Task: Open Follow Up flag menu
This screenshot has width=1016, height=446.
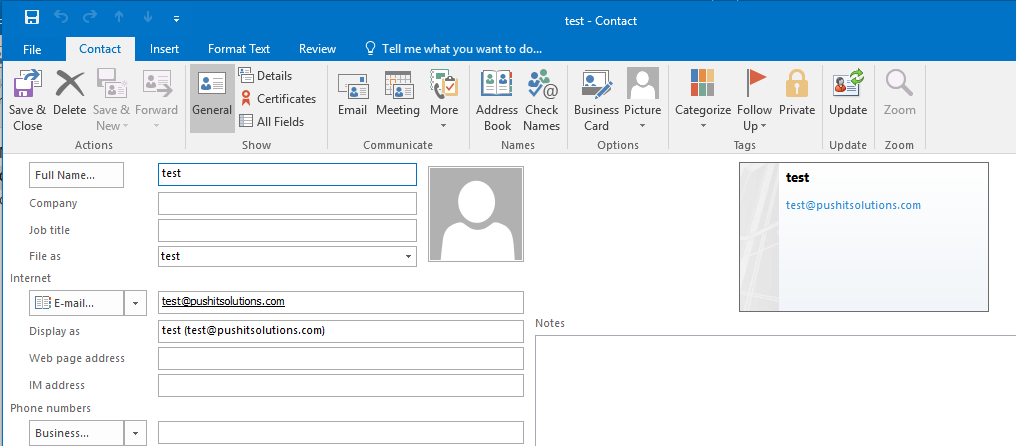Action: pyautogui.click(x=755, y=100)
